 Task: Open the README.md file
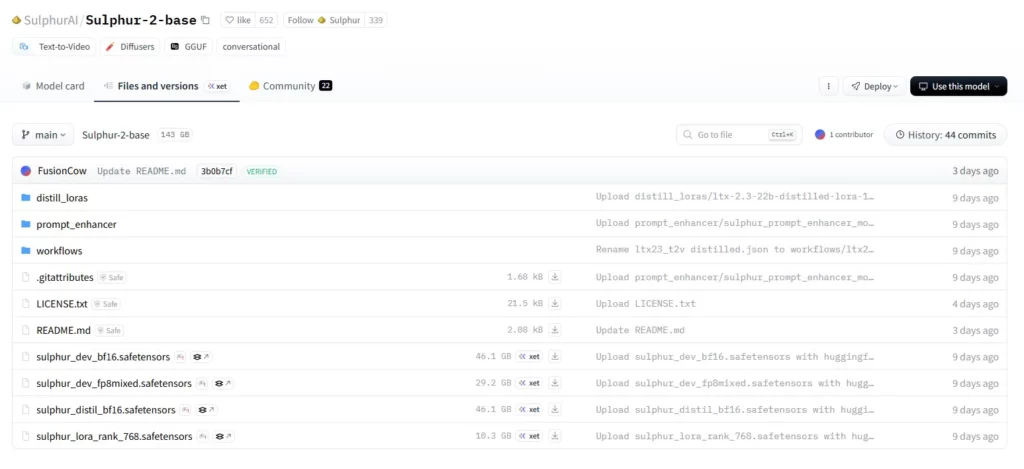click(x=63, y=331)
